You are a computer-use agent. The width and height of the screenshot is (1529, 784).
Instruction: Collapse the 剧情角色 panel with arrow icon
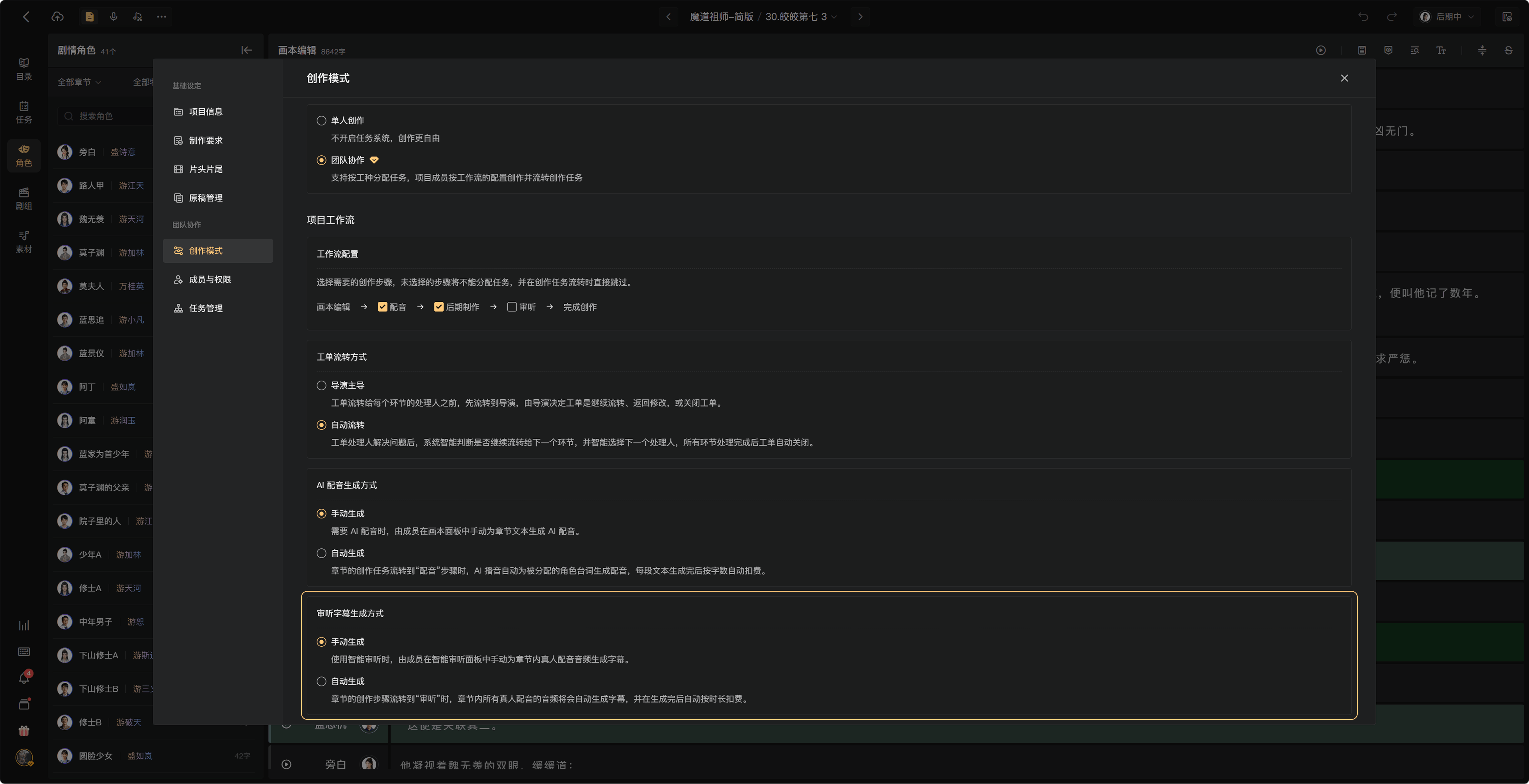coord(246,51)
